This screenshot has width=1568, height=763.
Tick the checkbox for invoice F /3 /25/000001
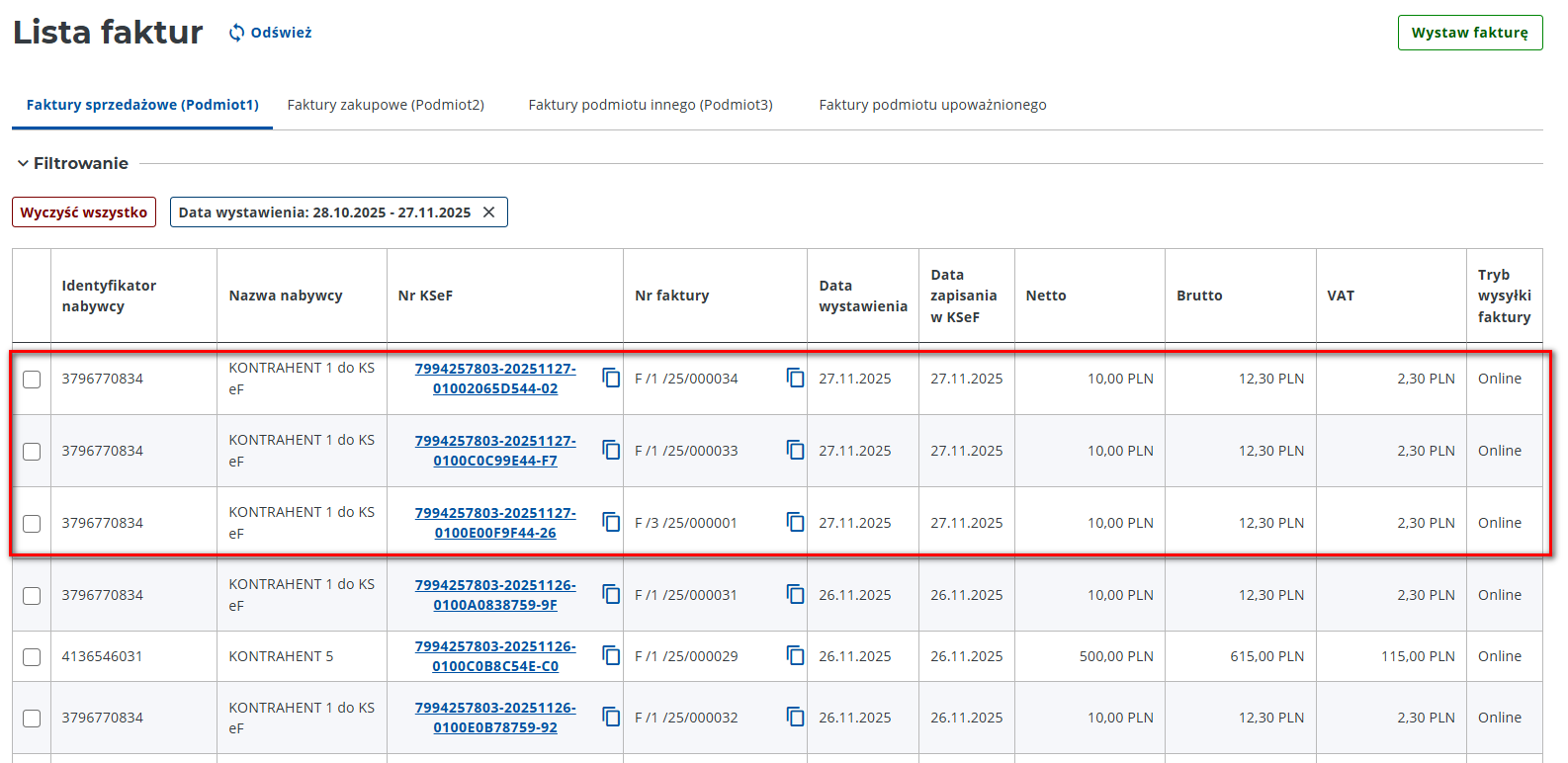pyautogui.click(x=32, y=524)
